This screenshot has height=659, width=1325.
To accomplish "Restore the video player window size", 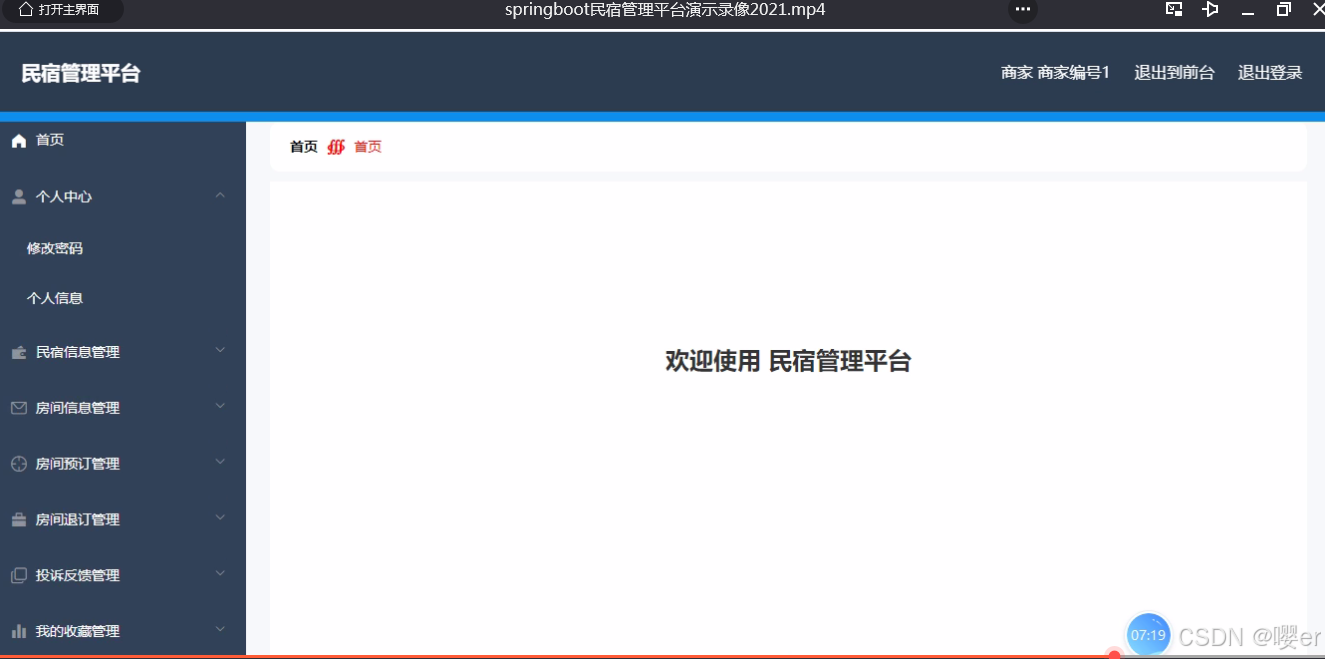I will pos(1284,9).
